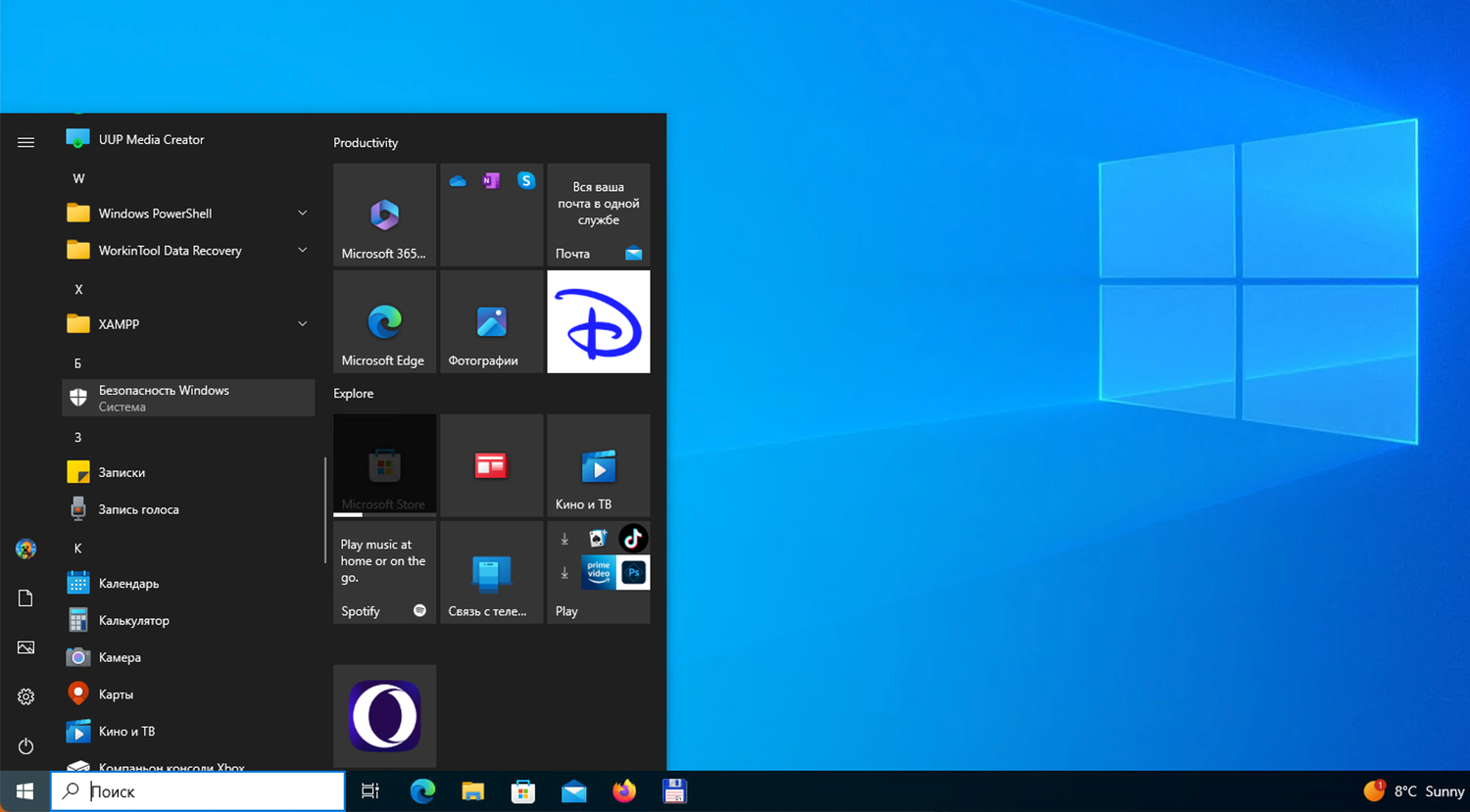Open the Связь с телефоном tile
Viewport: 1470px width, 812px height.
[x=492, y=572]
